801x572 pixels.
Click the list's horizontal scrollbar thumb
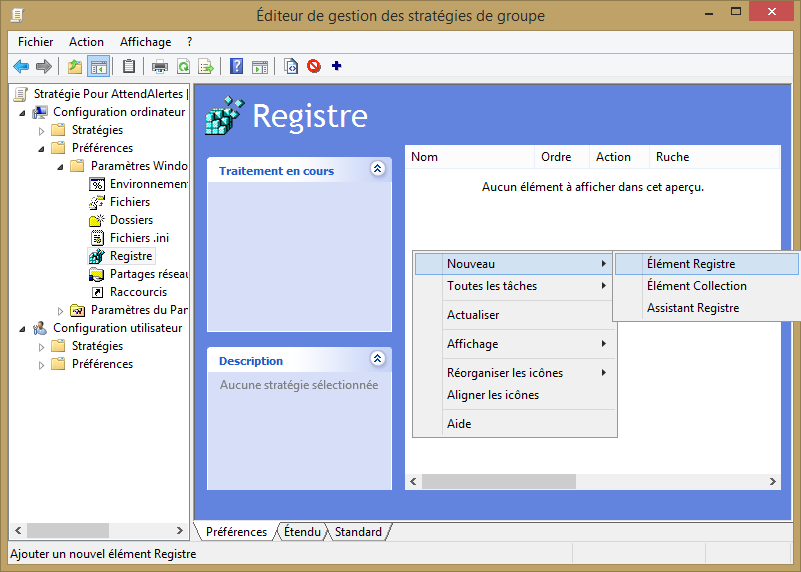[498, 482]
